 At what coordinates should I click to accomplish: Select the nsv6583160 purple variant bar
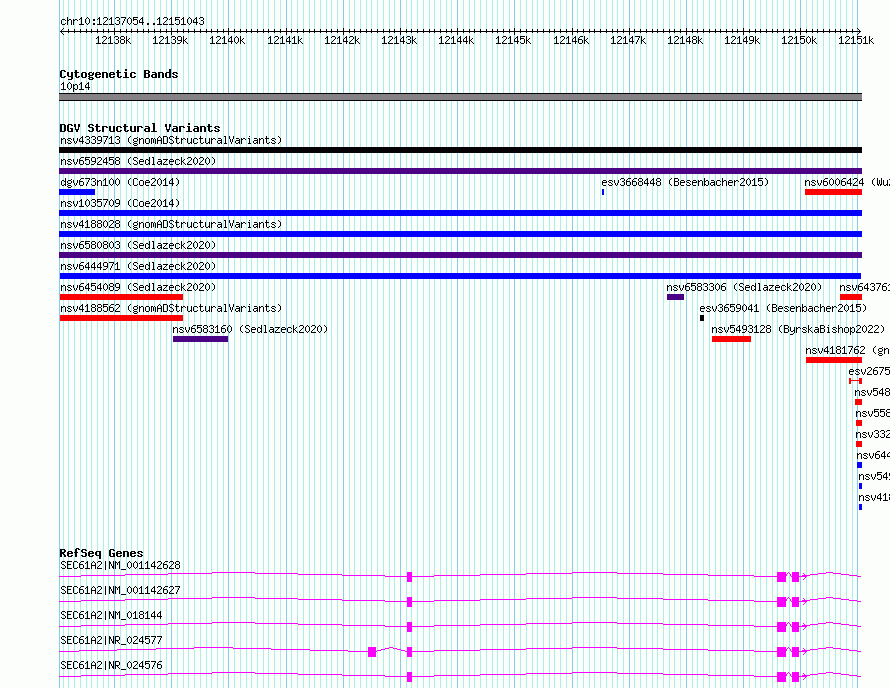click(200, 339)
